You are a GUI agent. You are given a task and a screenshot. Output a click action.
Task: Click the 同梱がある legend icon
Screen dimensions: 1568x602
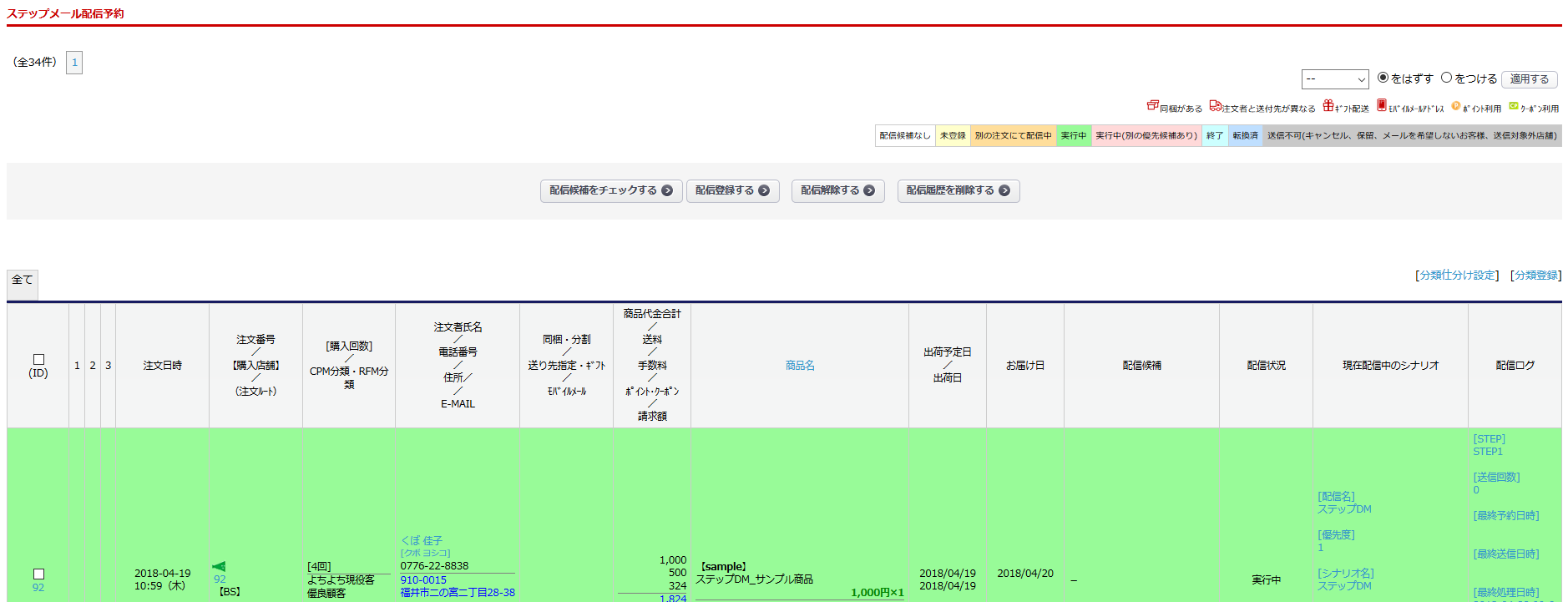(x=1152, y=106)
